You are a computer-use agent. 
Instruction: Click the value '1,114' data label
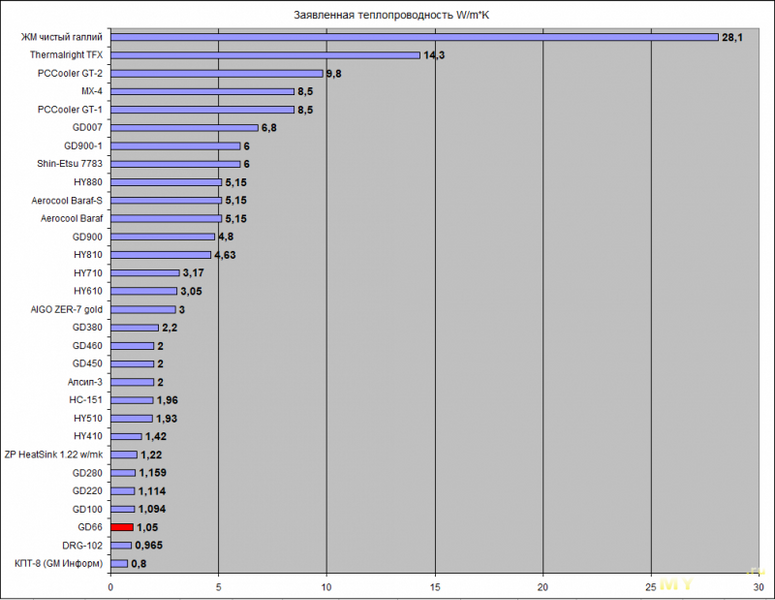coord(152,491)
